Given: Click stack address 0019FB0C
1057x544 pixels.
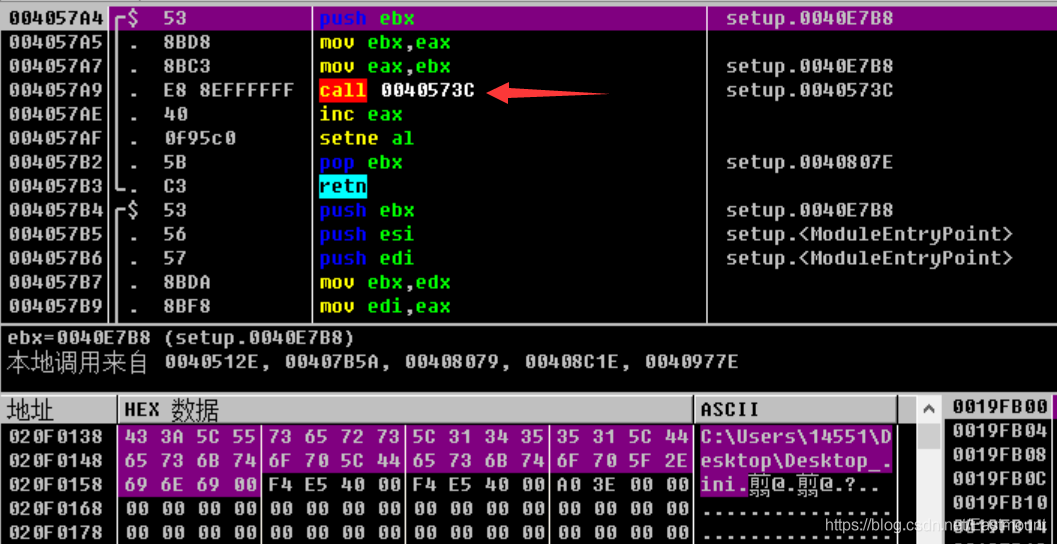Looking at the screenshot, I should (x=1000, y=479).
